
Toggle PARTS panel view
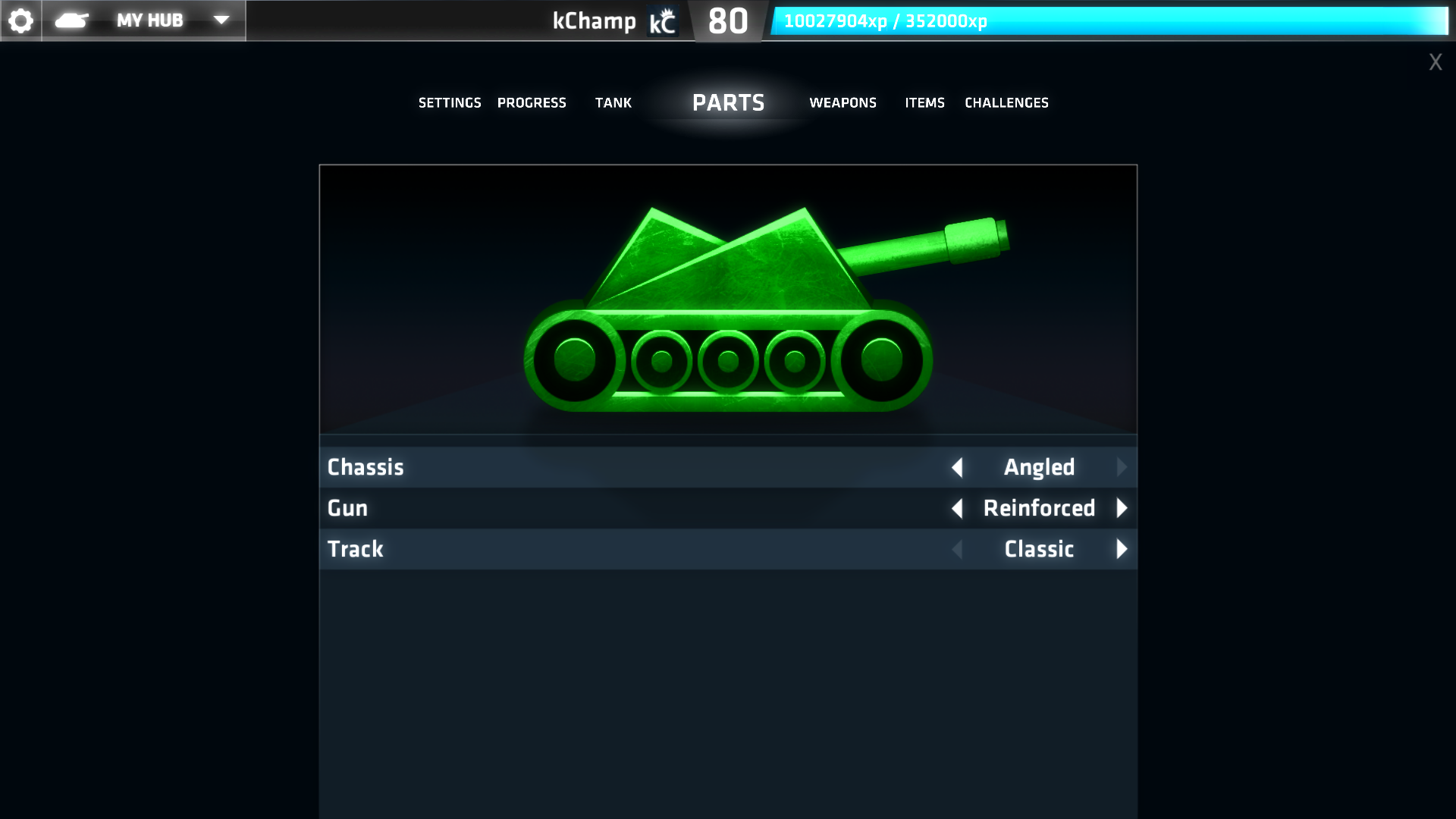click(x=727, y=102)
